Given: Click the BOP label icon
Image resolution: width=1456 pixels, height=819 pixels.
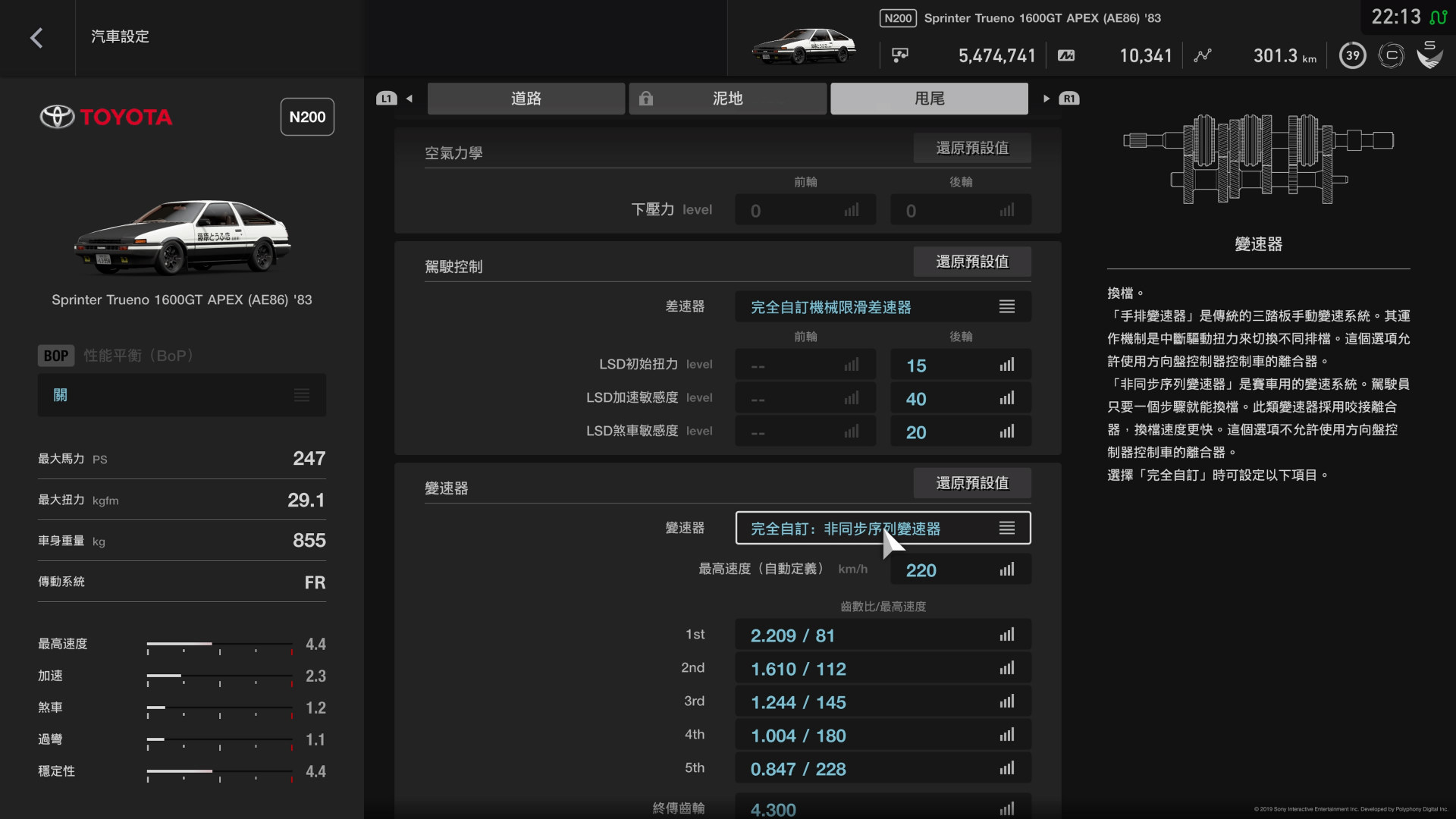Looking at the screenshot, I should click(x=55, y=356).
